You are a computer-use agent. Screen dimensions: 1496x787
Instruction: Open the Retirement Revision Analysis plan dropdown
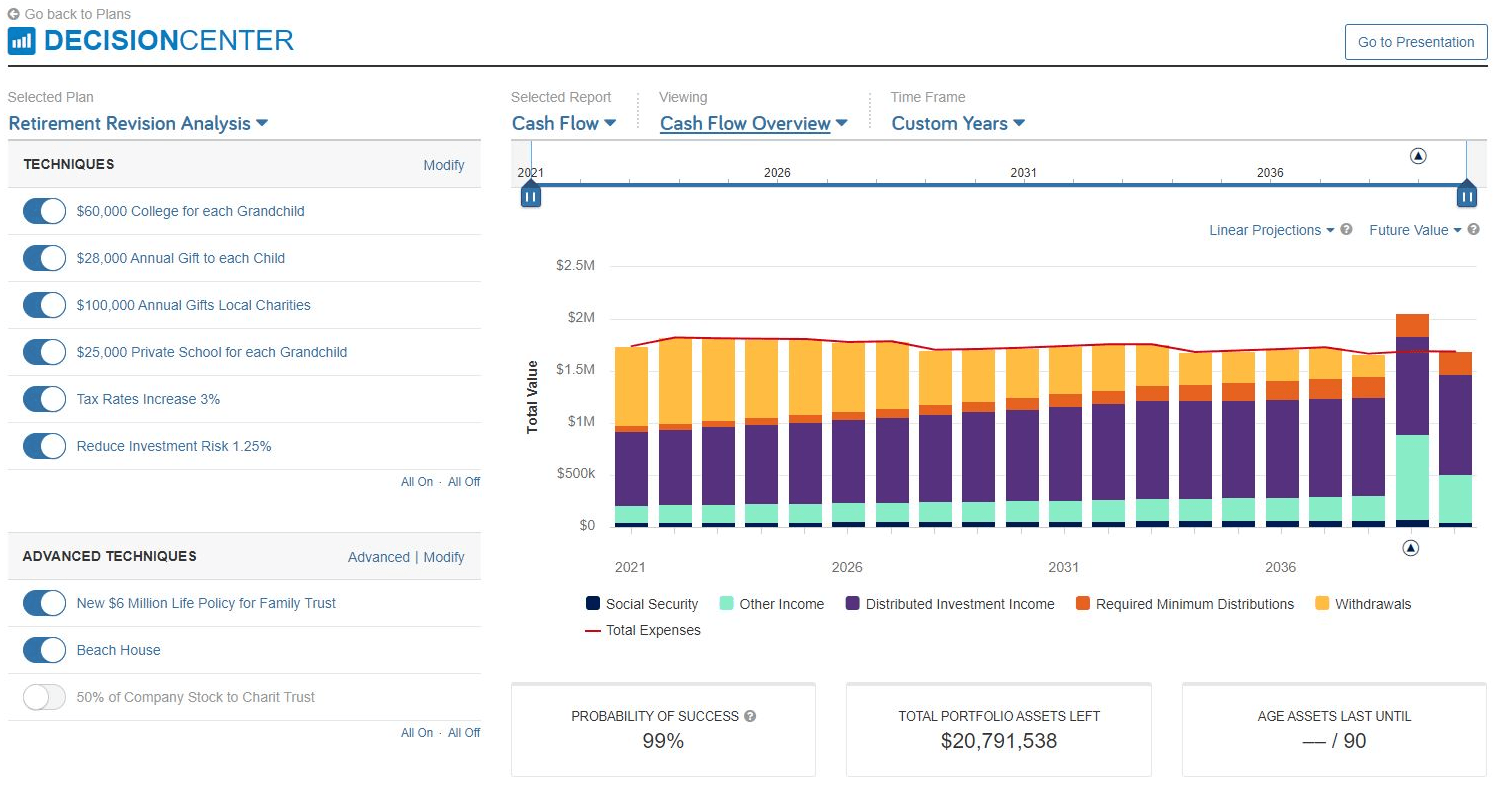click(x=138, y=123)
